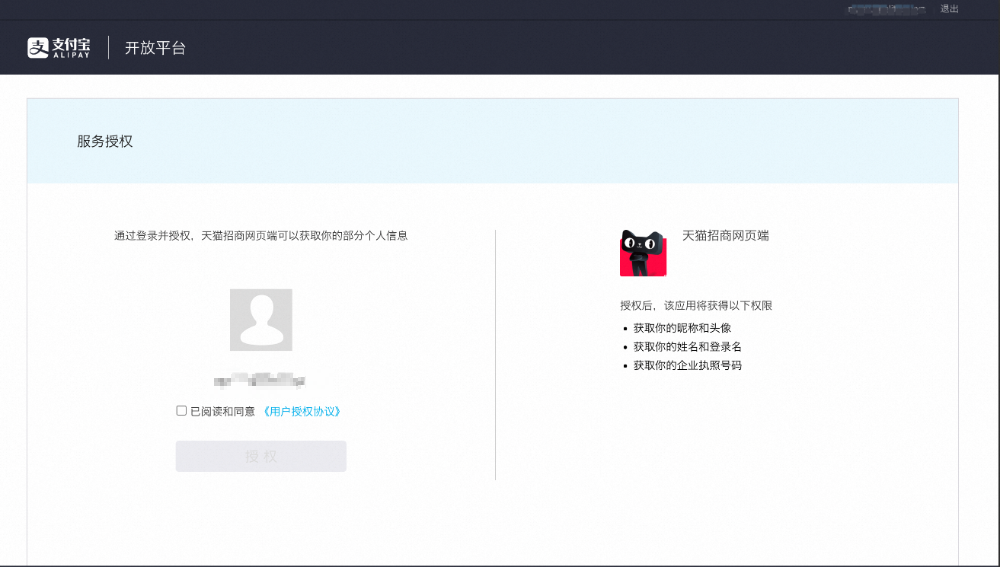The width and height of the screenshot is (1000, 567).
Task: Click the gray default user avatar
Action: [261, 320]
